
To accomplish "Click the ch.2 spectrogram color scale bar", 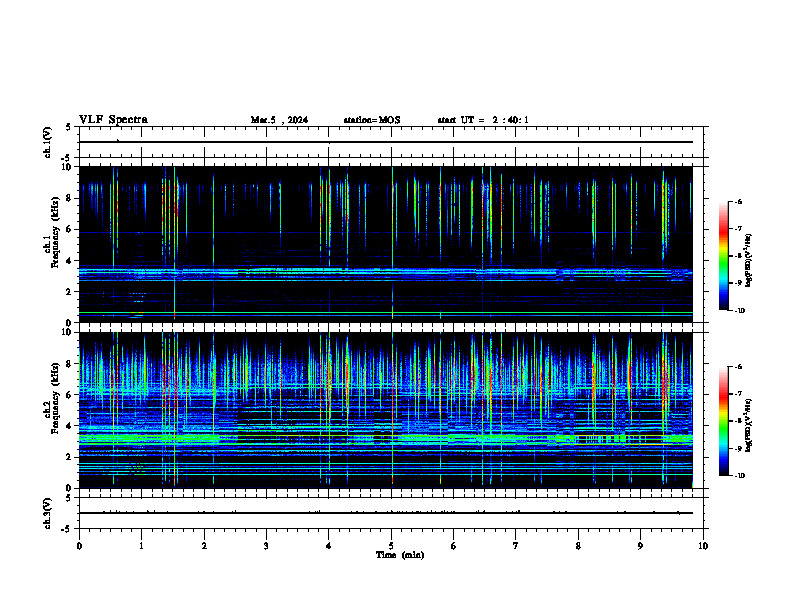I will (x=723, y=421).
